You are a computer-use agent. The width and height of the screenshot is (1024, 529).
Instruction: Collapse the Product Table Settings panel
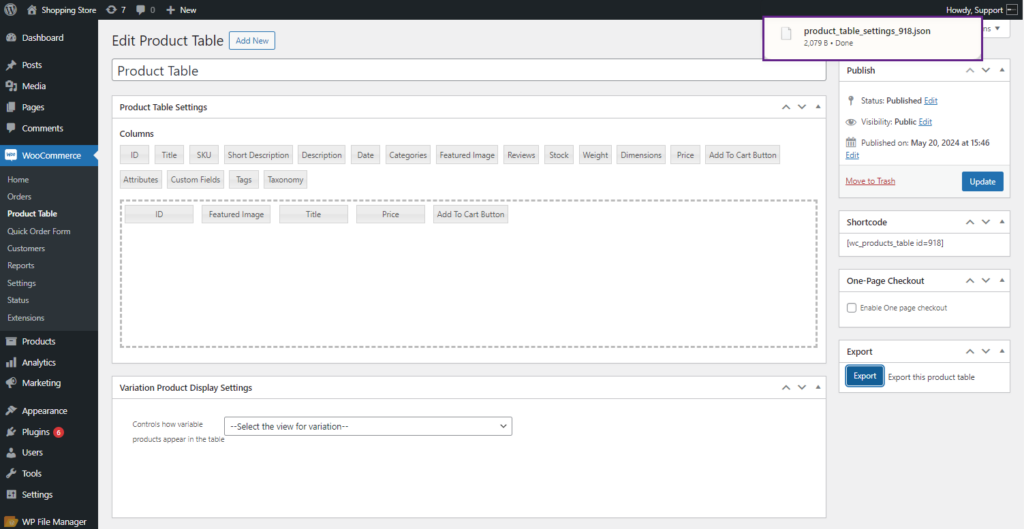tap(818, 107)
